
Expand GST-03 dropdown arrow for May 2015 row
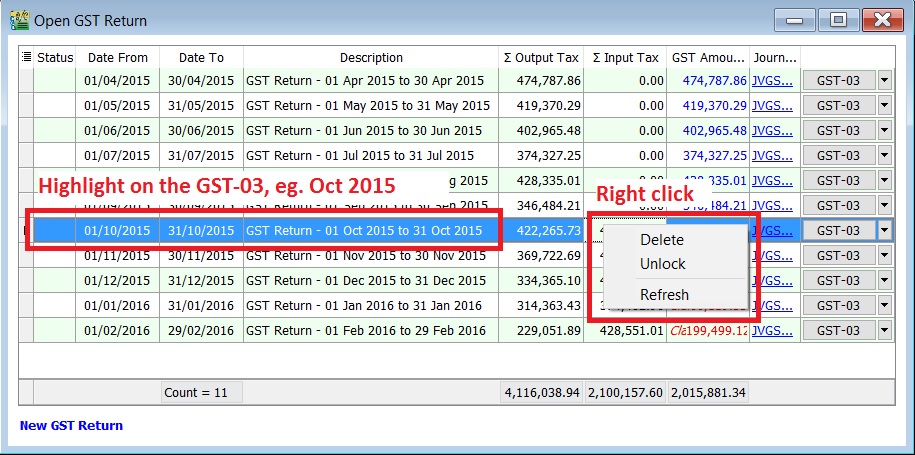point(885,106)
